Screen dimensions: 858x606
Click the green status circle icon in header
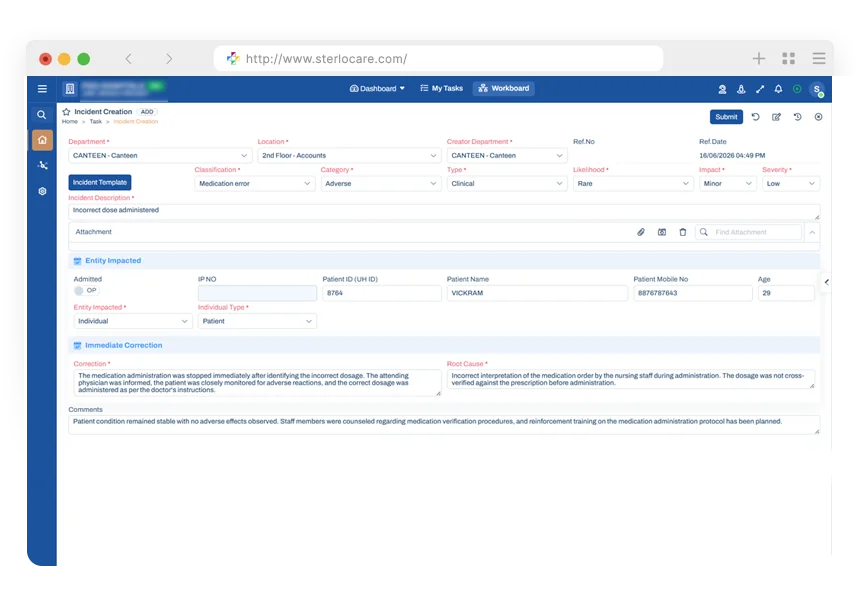tap(797, 89)
